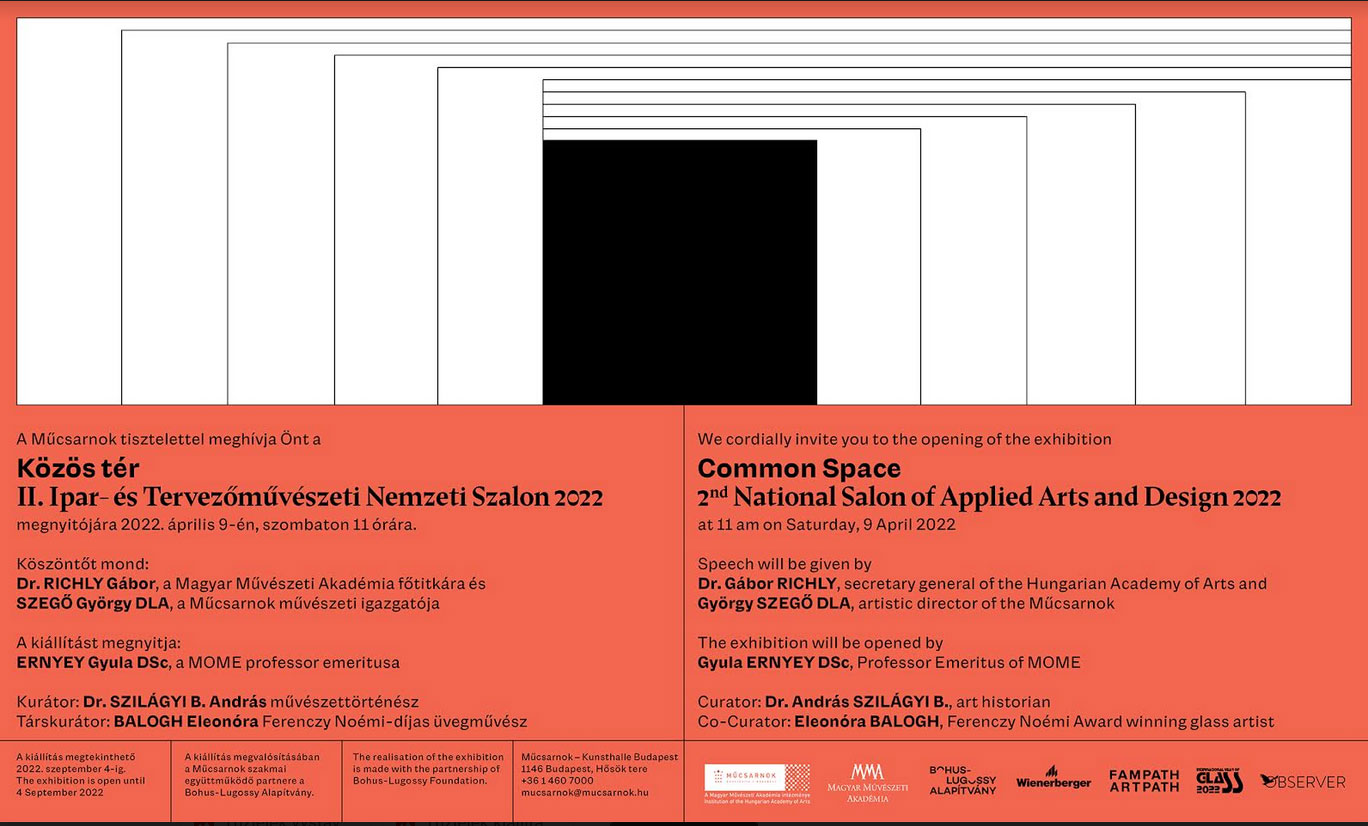The height and width of the screenshot is (826, 1368).
Task: Select the name 'ERNYEY Gyula DSc'
Action: click(x=92, y=662)
